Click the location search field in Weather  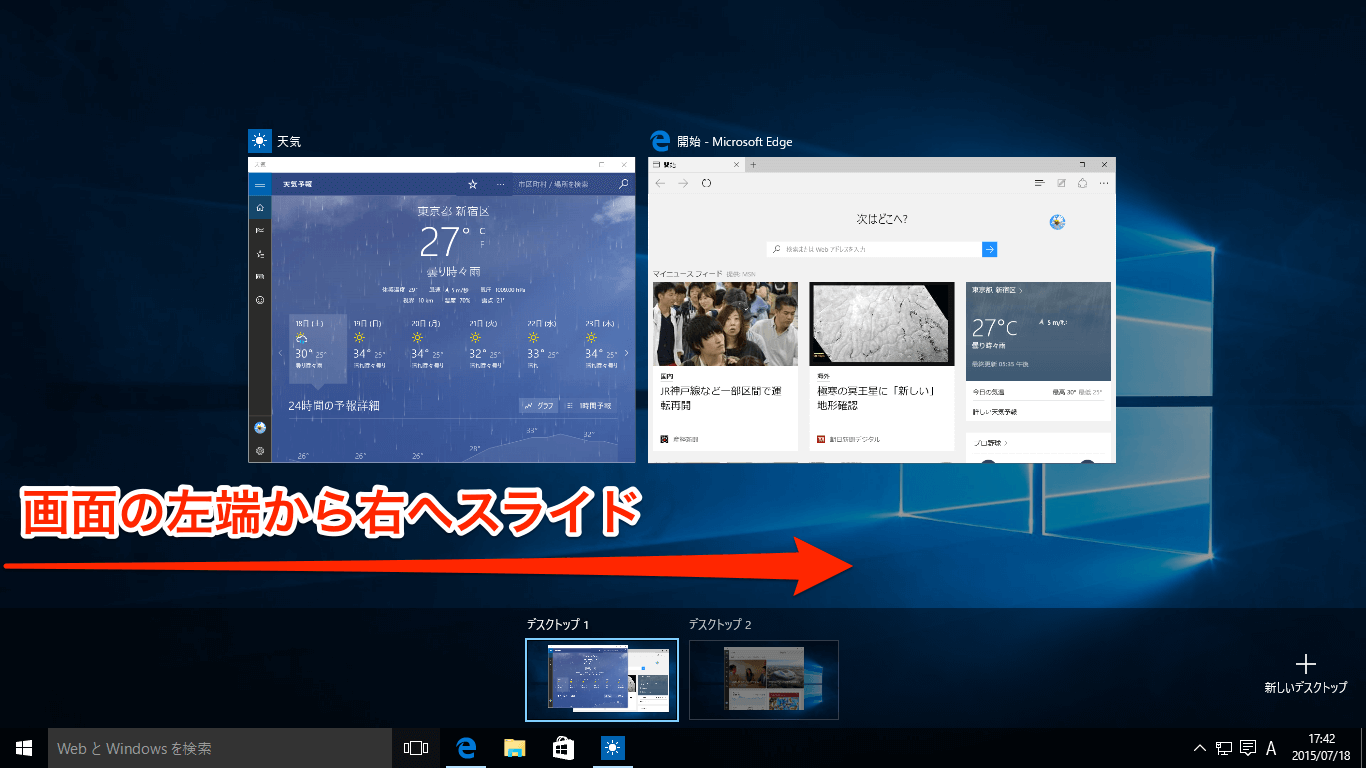coord(574,185)
